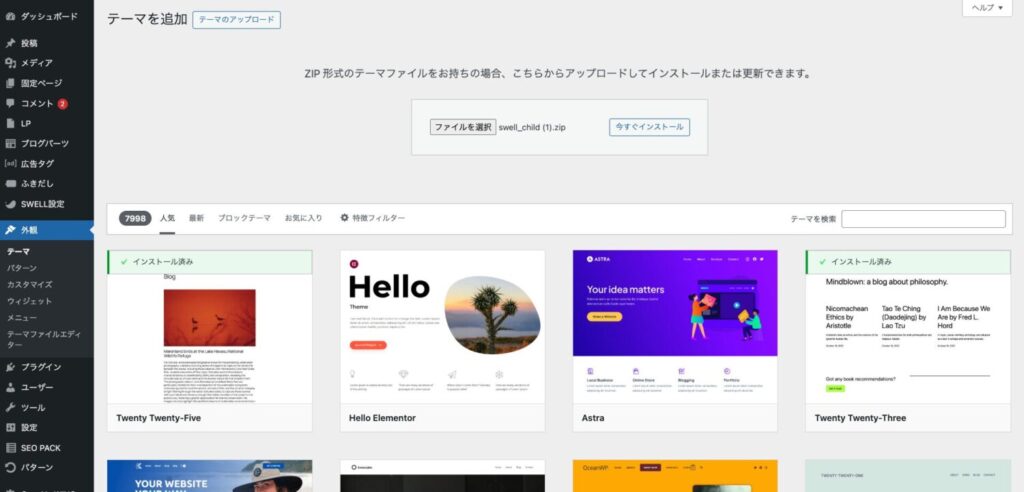Click the paintbrush icon beside 外観
Viewport: 1024px width, 492px height.
(x=10, y=229)
